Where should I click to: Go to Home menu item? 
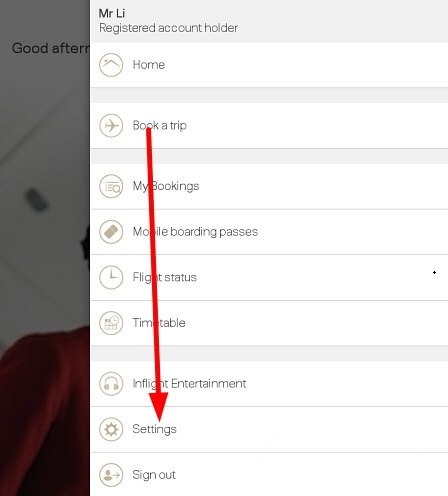pos(149,65)
